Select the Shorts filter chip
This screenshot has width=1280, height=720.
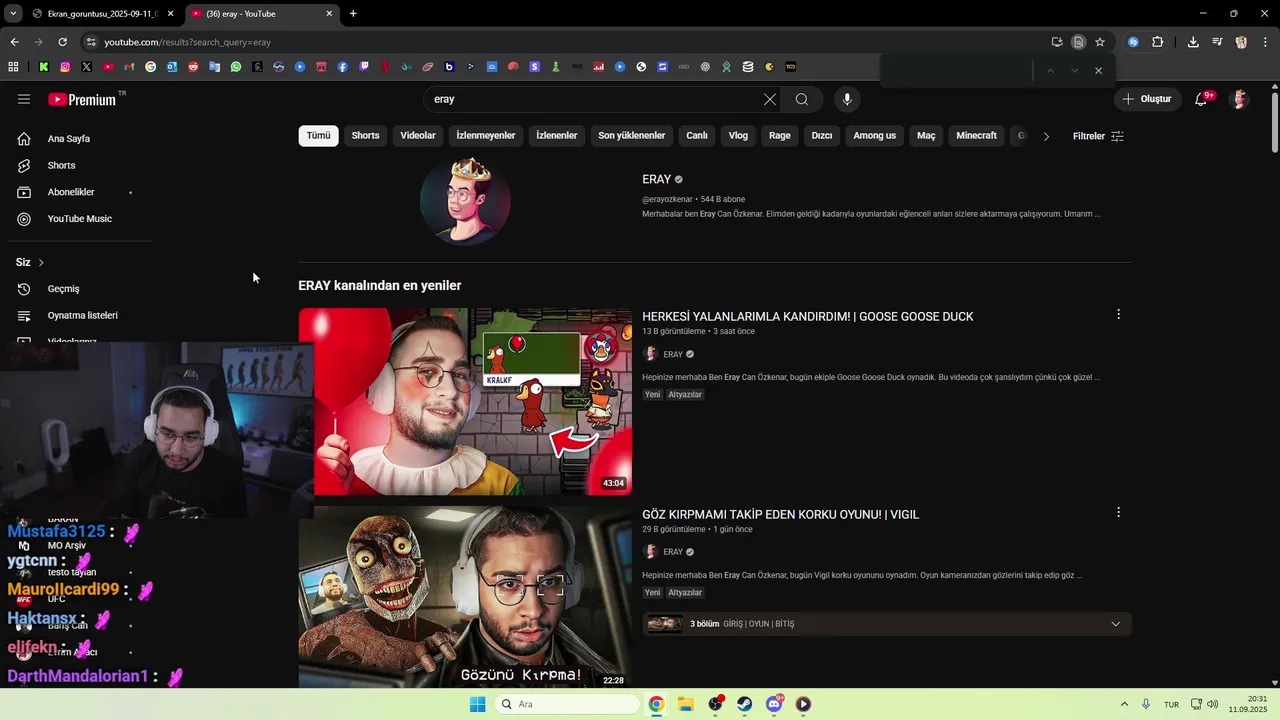tap(365, 136)
